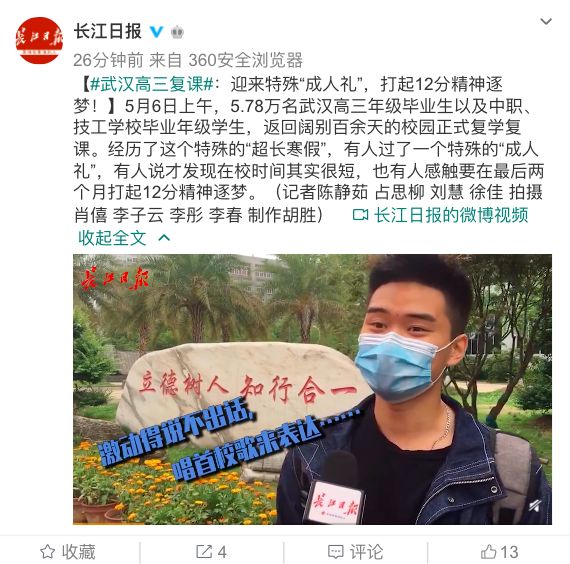Click the video camera icon beside 微博视频

[360, 215]
